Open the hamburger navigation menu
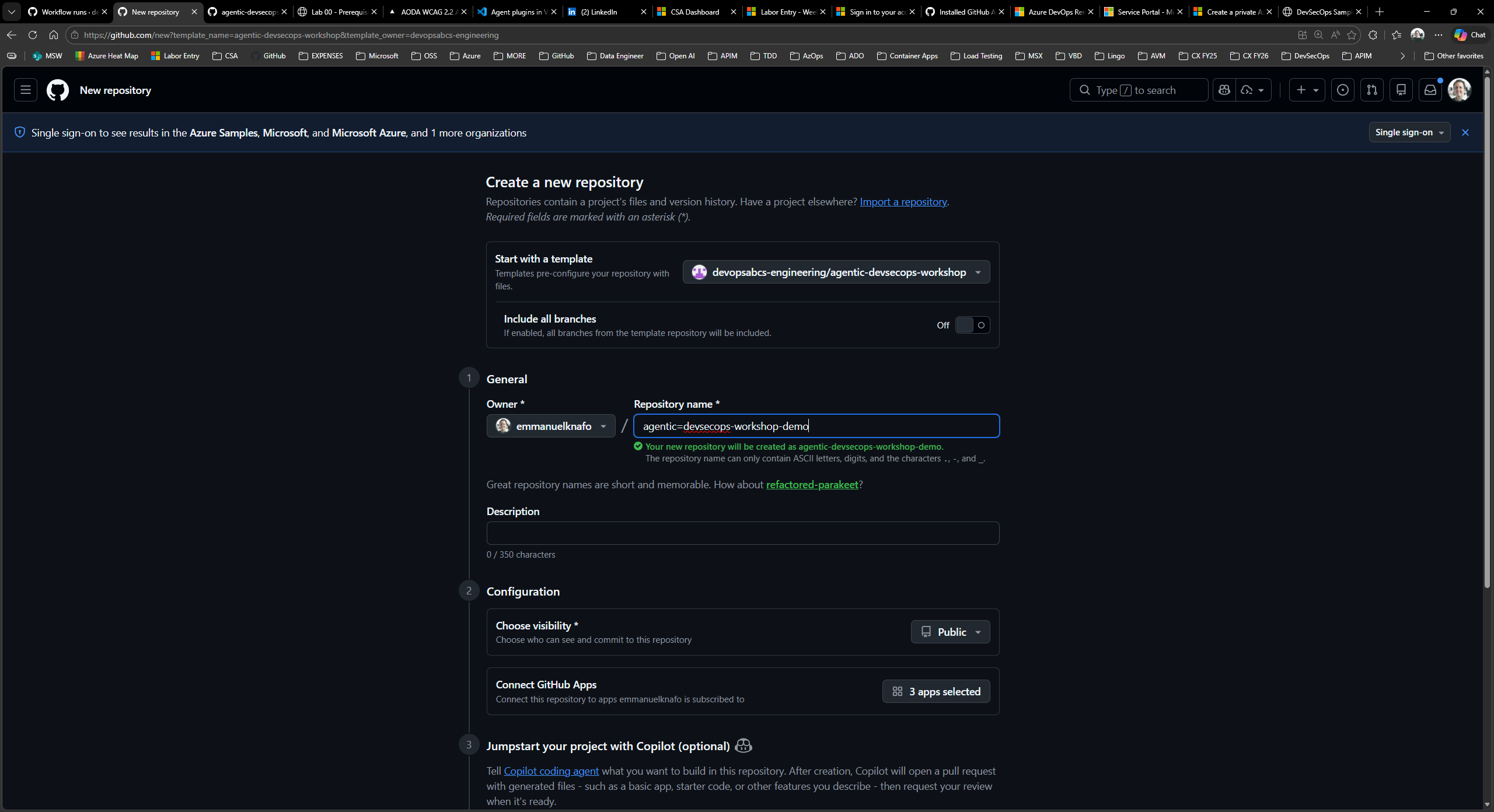The height and width of the screenshot is (812, 1494). click(x=25, y=89)
